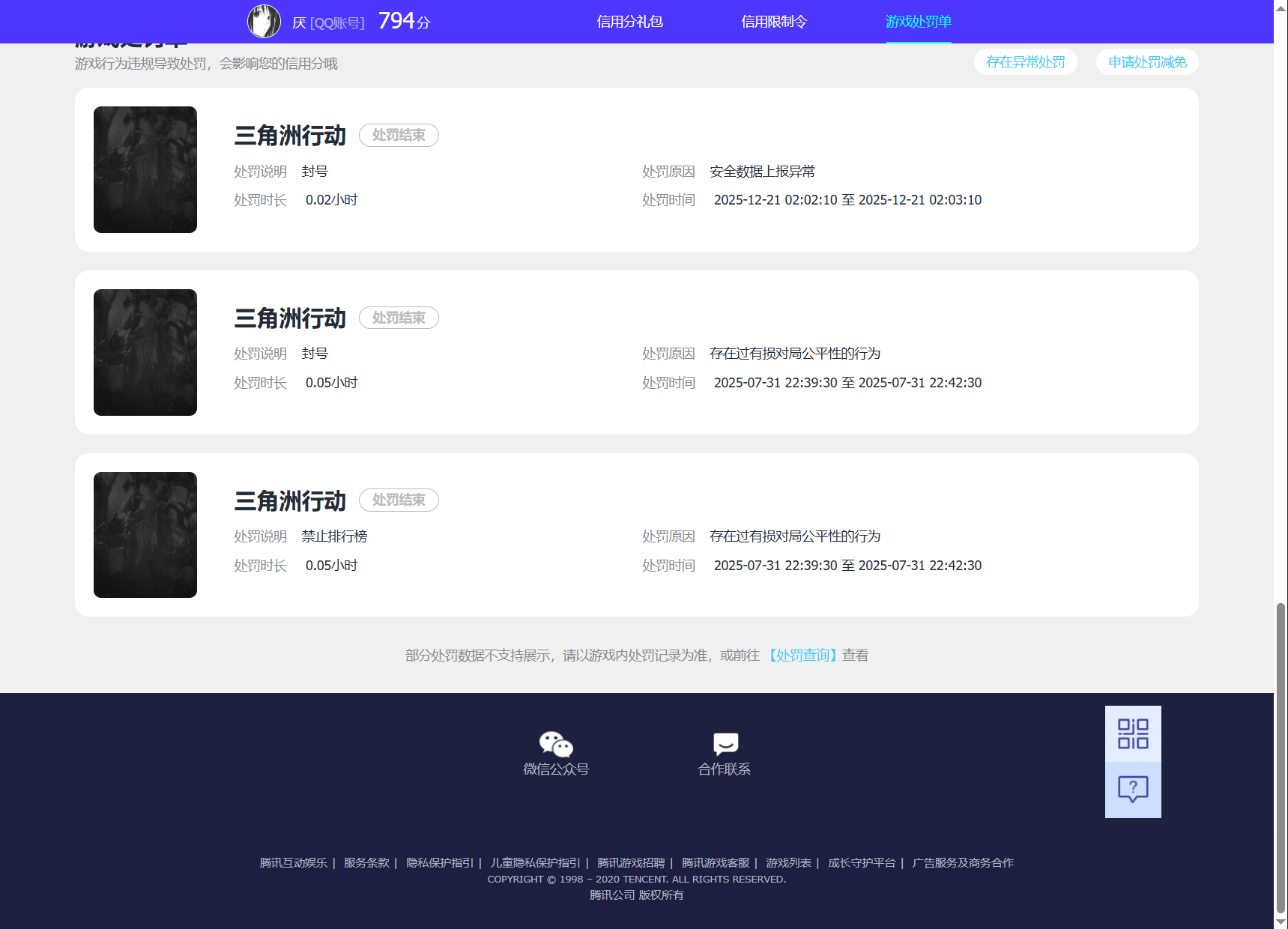This screenshot has width=1288, height=929.
Task: Click 处罚结束 badge on the 0.02小时 record
Action: (x=399, y=135)
